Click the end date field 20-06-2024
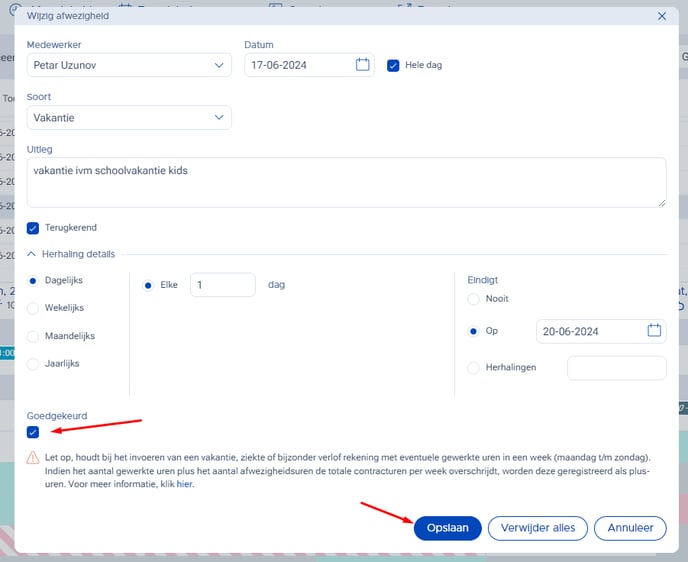Image resolution: width=688 pixels, height=562 pixels. (601, 331)
